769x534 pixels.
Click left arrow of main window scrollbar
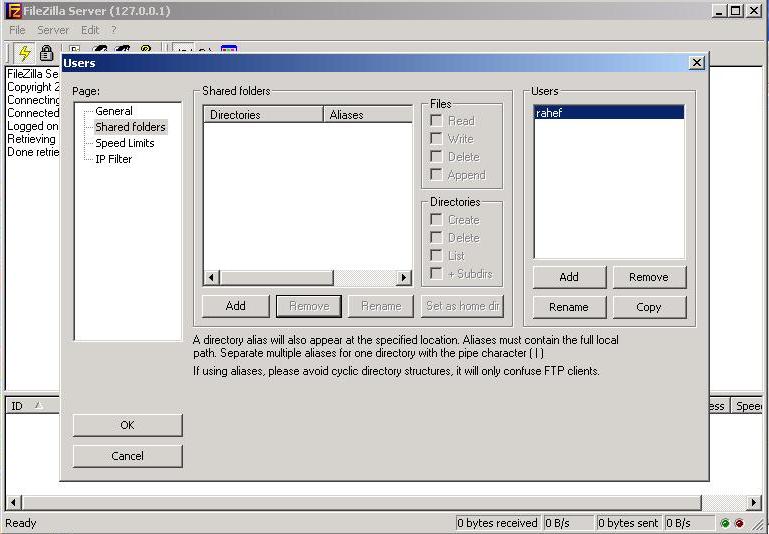pos(13,502)
